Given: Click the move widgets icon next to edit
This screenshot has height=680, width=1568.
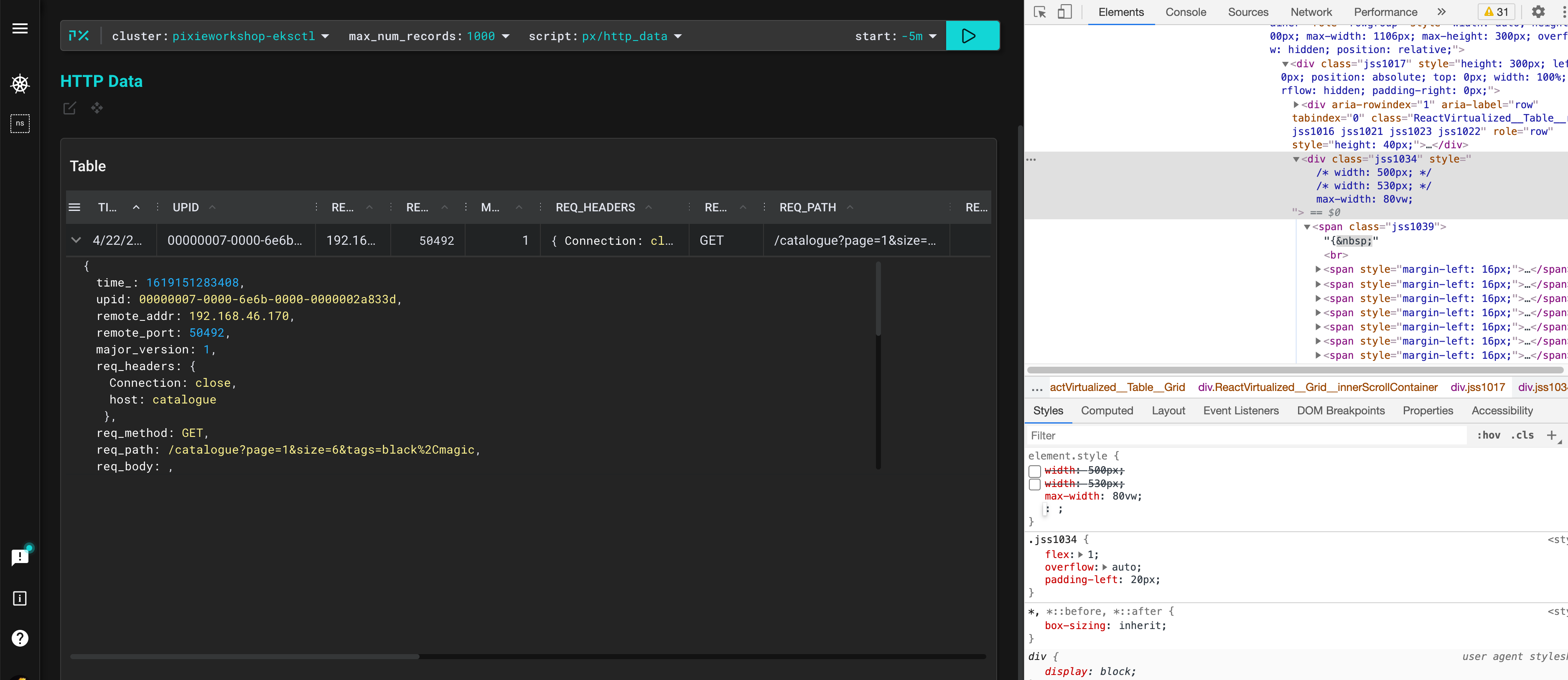Looking at the screenshot, I should tap(96, 108).
